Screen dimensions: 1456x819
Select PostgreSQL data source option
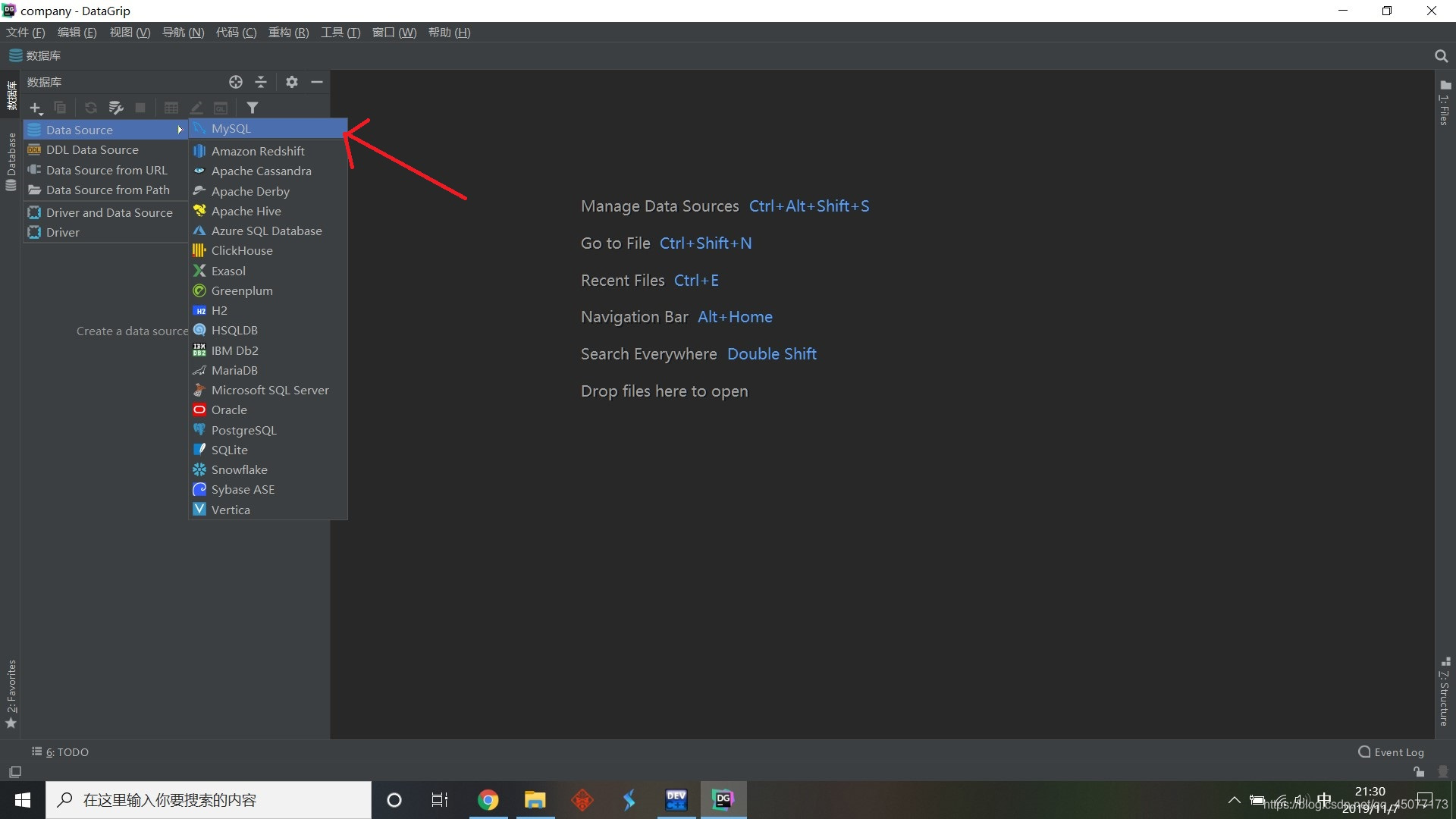pyautogui.click(x=243, y=429)
